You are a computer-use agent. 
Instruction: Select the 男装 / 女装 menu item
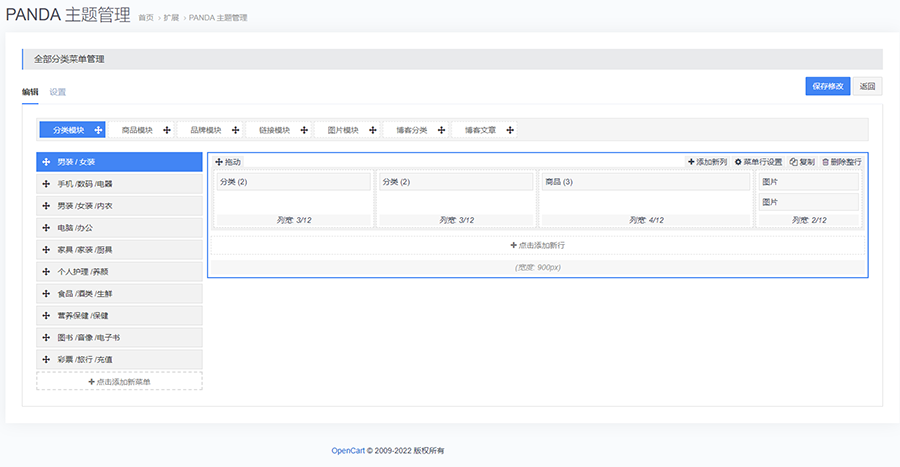(x=119, y=162)
